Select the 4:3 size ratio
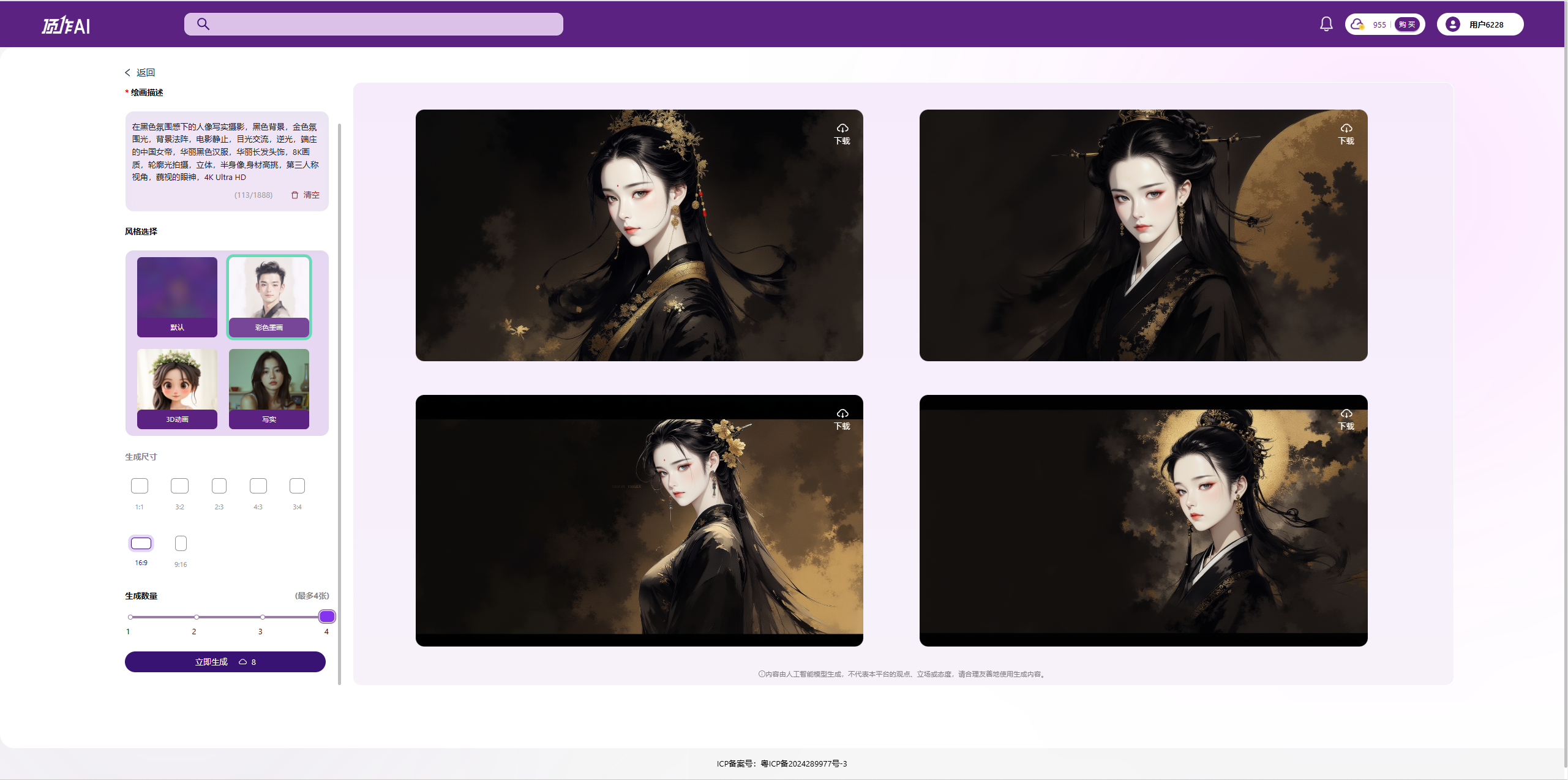The height and width of the screenshot is (780, 1568). pos(258,486)
